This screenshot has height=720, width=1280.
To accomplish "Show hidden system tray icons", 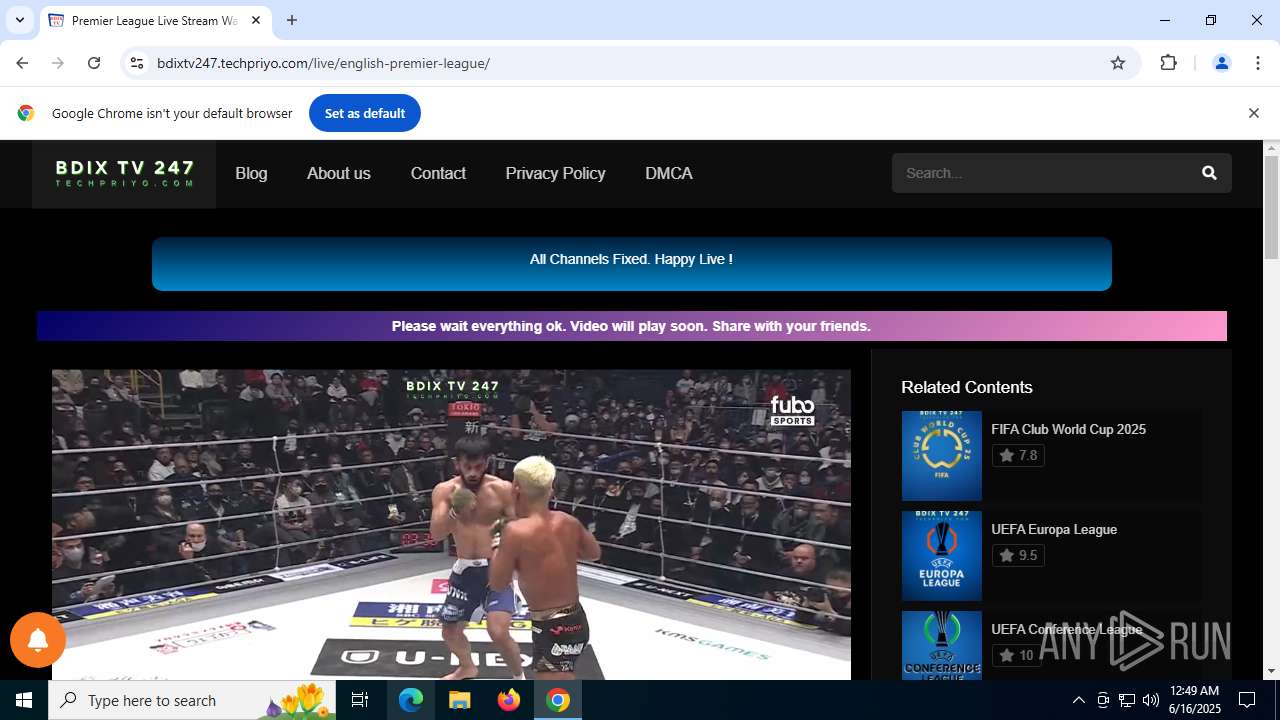I will tap(1078, 700).
